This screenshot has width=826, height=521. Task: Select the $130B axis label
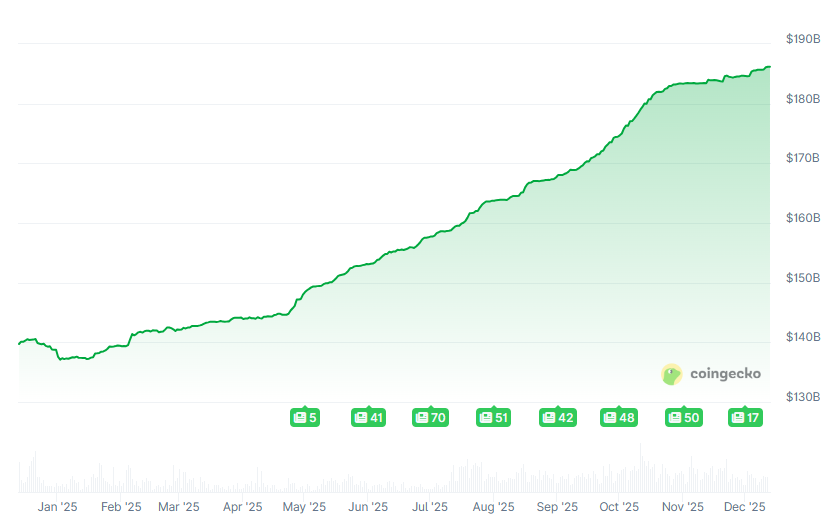pos(802,397)
